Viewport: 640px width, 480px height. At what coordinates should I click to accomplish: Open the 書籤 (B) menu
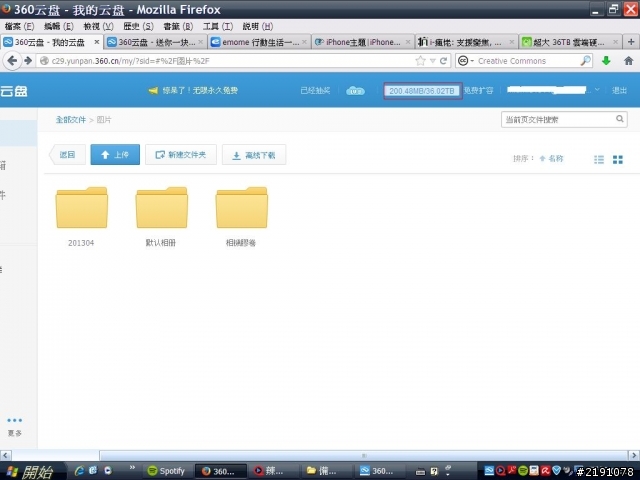pos(178,27)
